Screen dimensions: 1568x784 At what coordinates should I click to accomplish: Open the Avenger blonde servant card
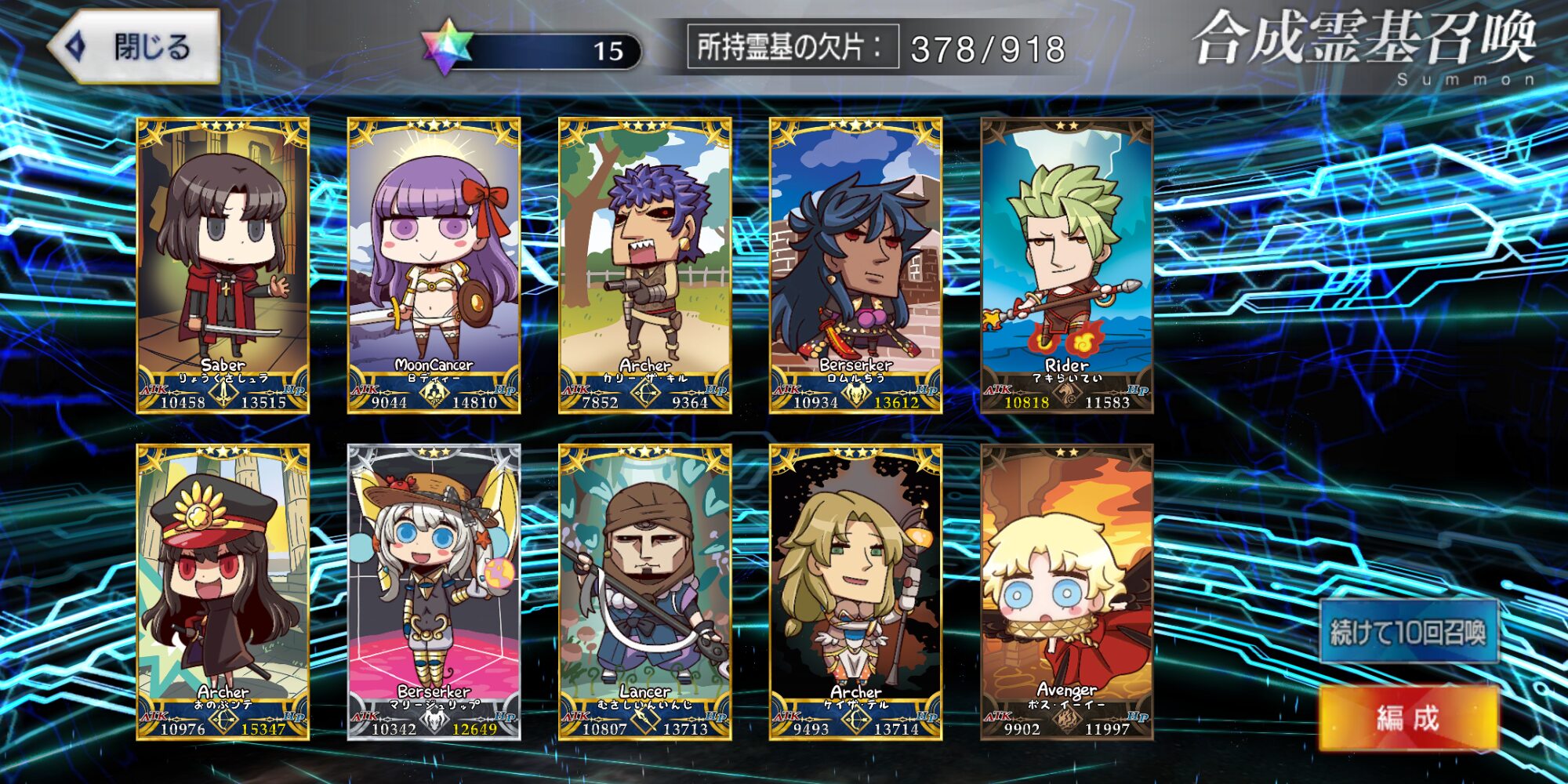(1066, 593)
